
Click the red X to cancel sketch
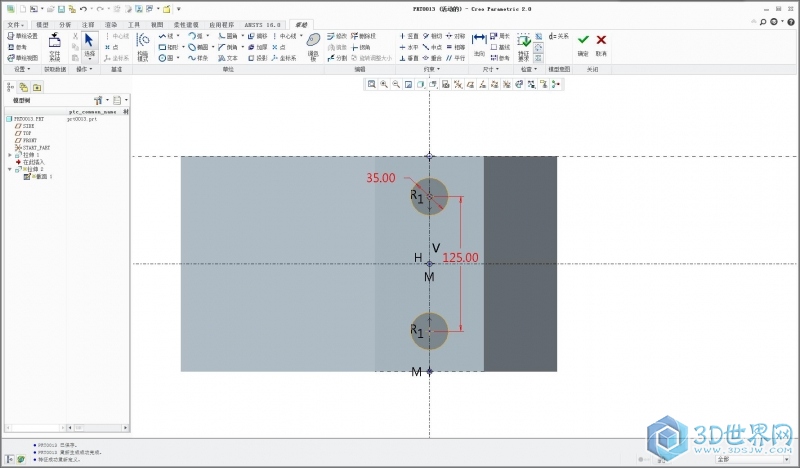point(601,40)
